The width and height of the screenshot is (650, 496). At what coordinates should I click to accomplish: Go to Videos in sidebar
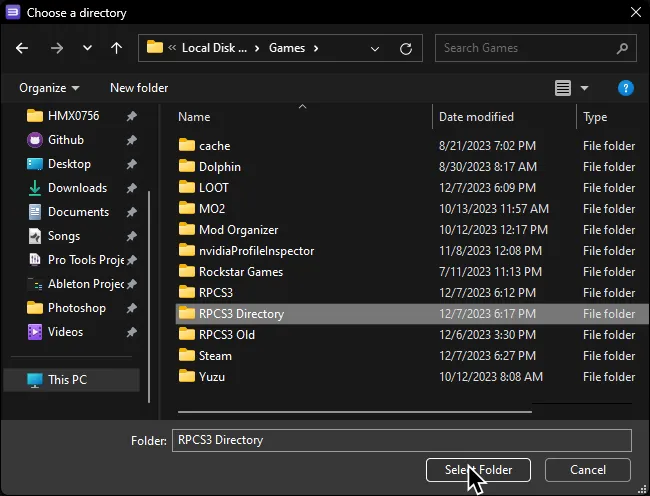click(x=65, y=332)
